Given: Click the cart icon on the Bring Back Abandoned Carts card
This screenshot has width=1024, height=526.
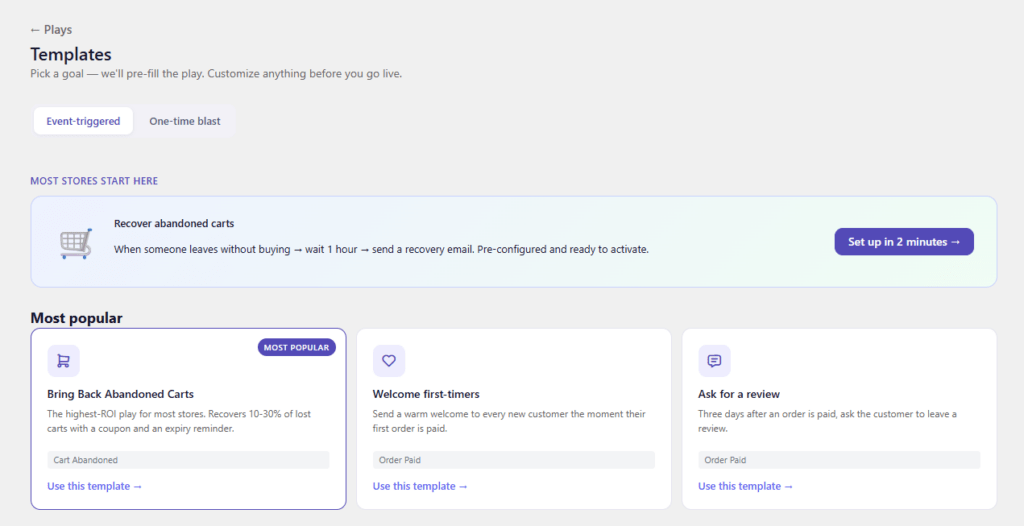Looking at the screenshot, I should point(63,361).
